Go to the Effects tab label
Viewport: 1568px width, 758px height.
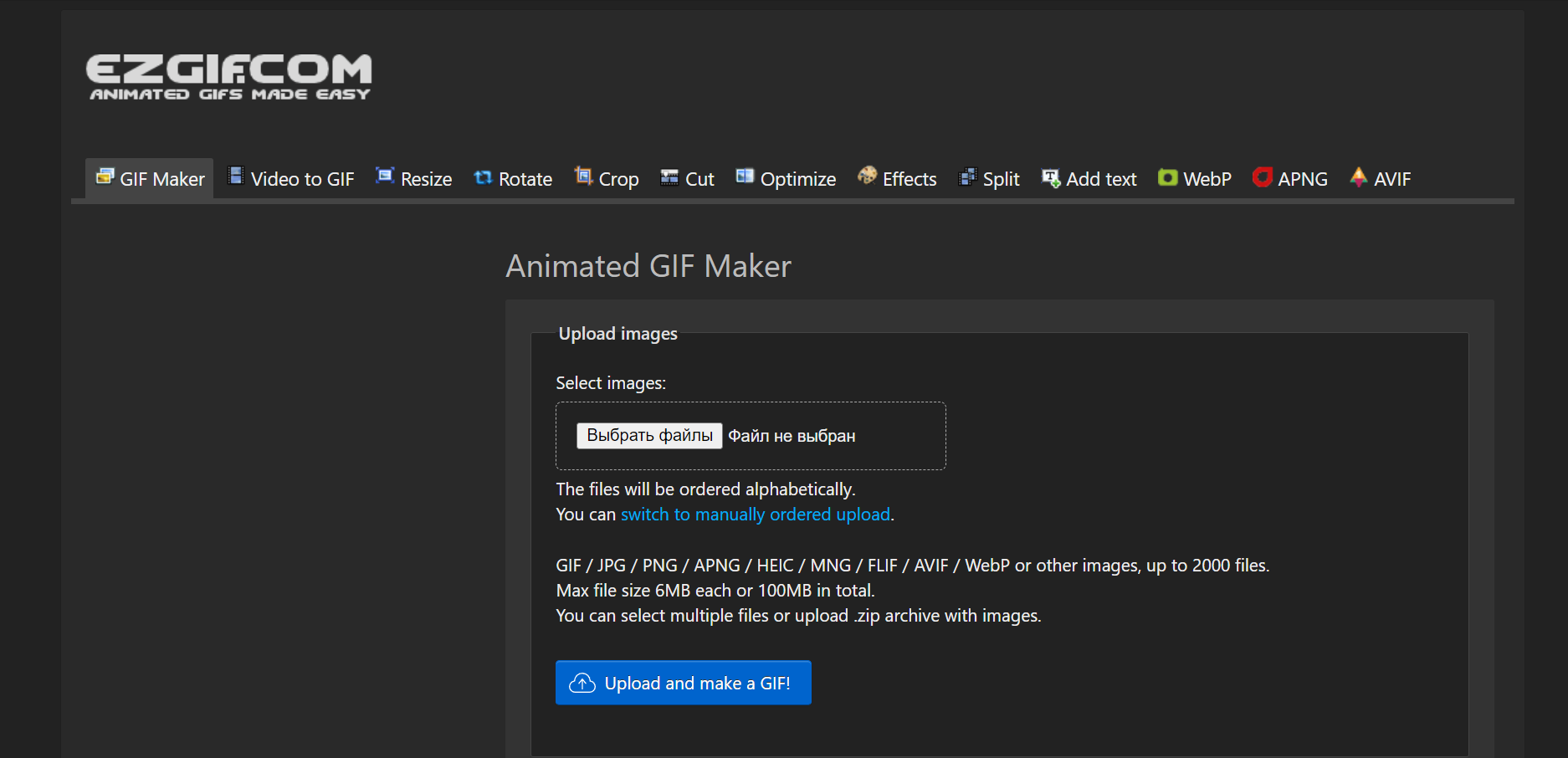pyautogui.click(x=910, y=179)
